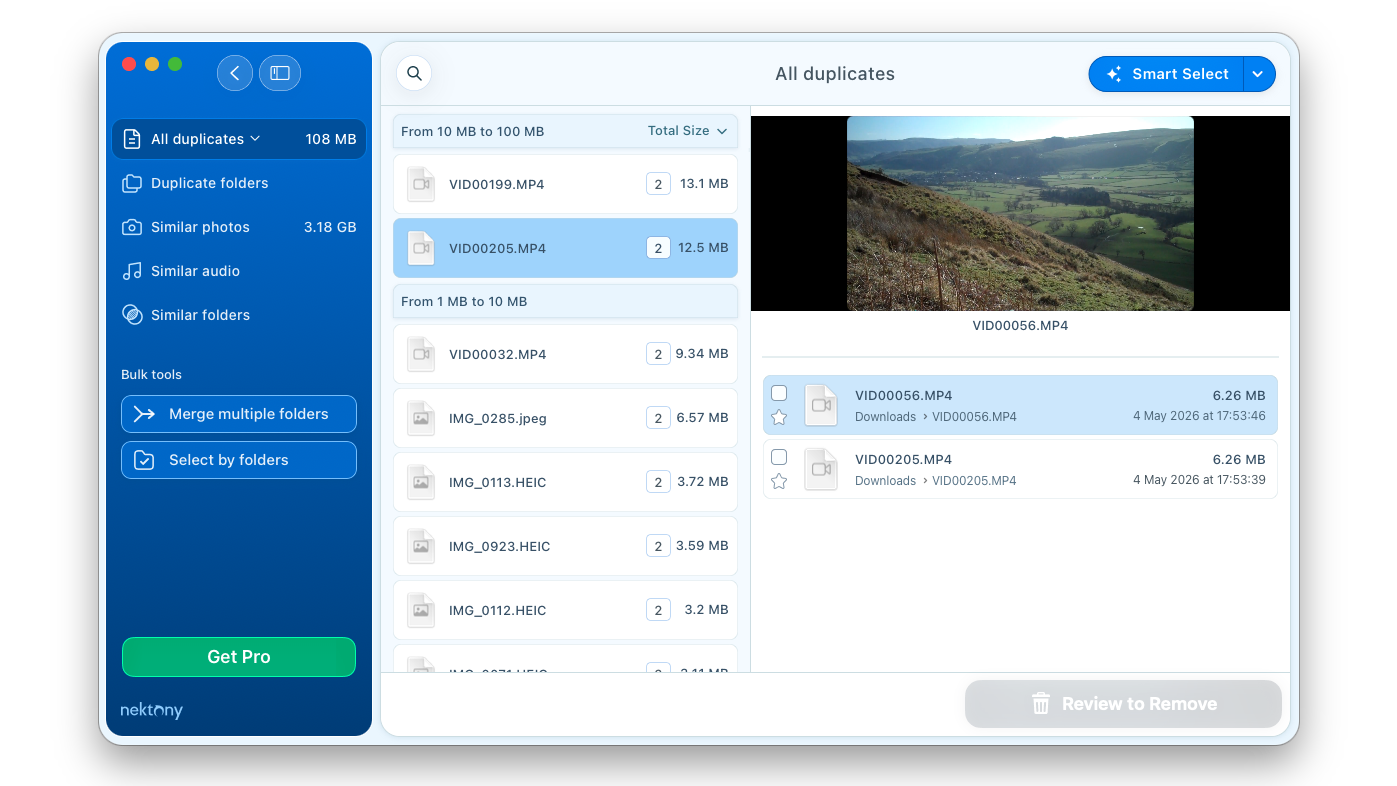This screenshot has width=1397, height=786.
Task: Click the Review to Remove button
Action: [x=1123, y=704]
